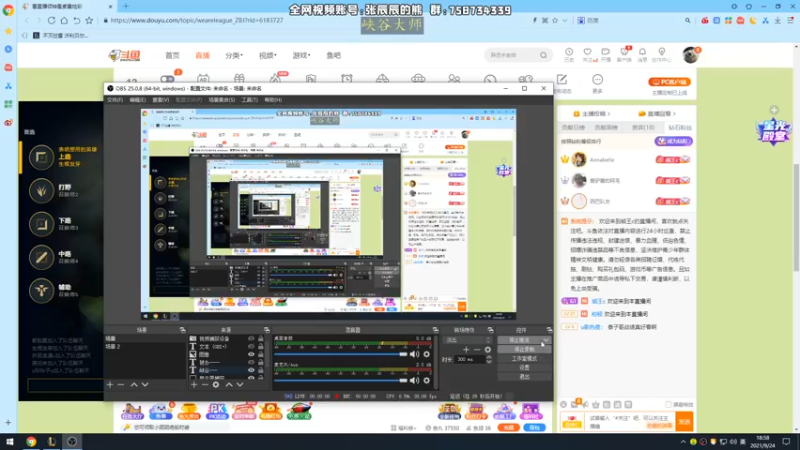800x450 pixels.
Task: Select the 中路 mid lane role icon
Action: [41, 257]
